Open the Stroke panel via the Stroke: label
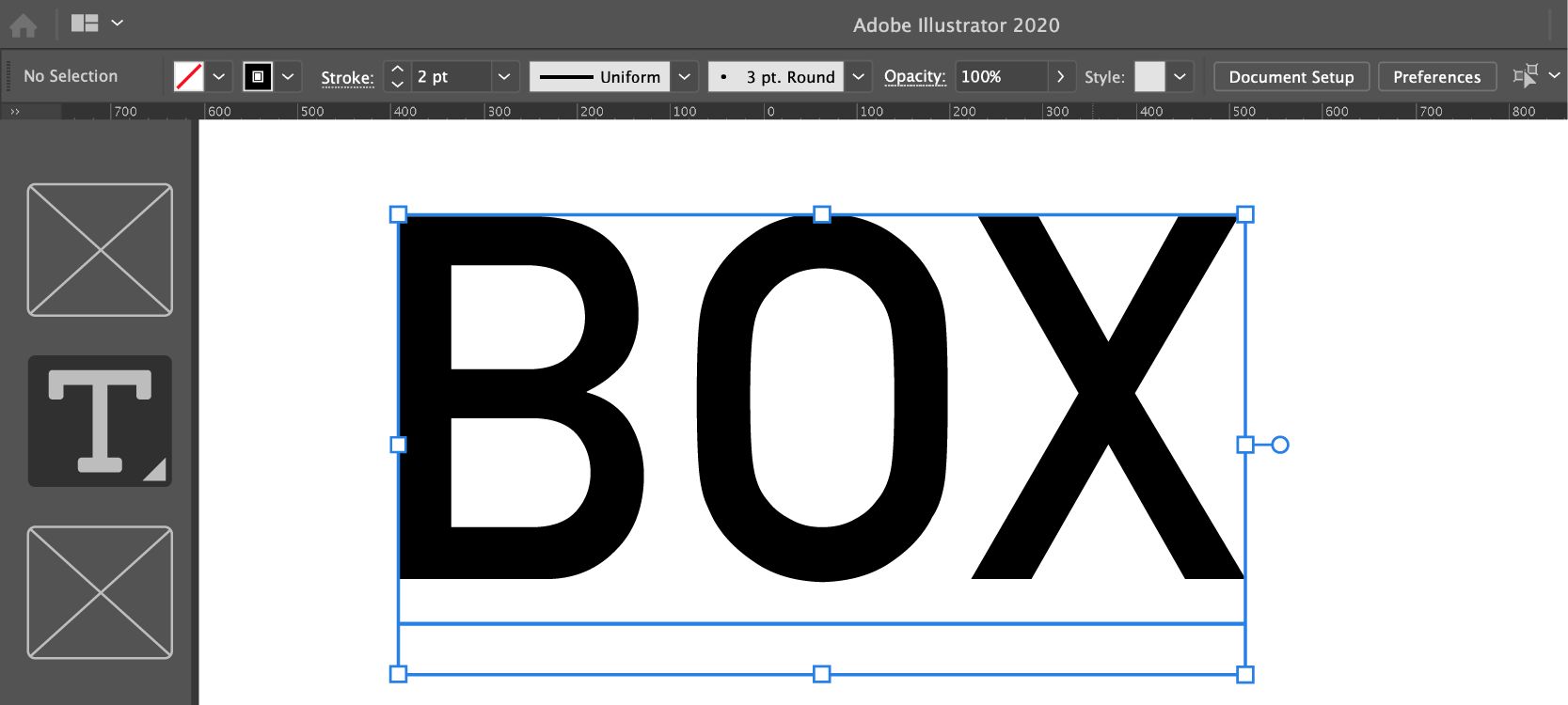 [x=347, y=77]
